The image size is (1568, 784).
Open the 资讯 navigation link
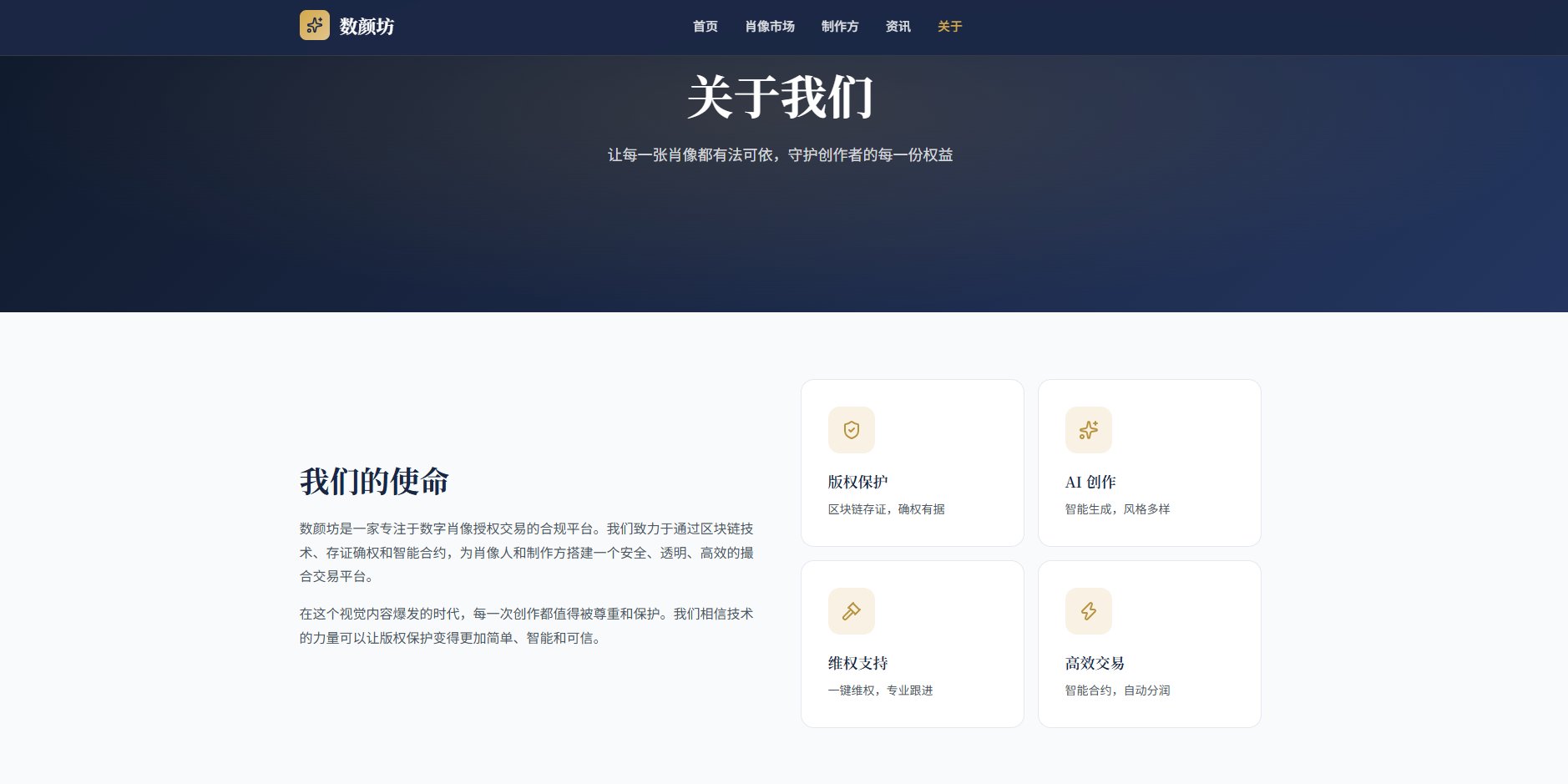coord(898,27)
